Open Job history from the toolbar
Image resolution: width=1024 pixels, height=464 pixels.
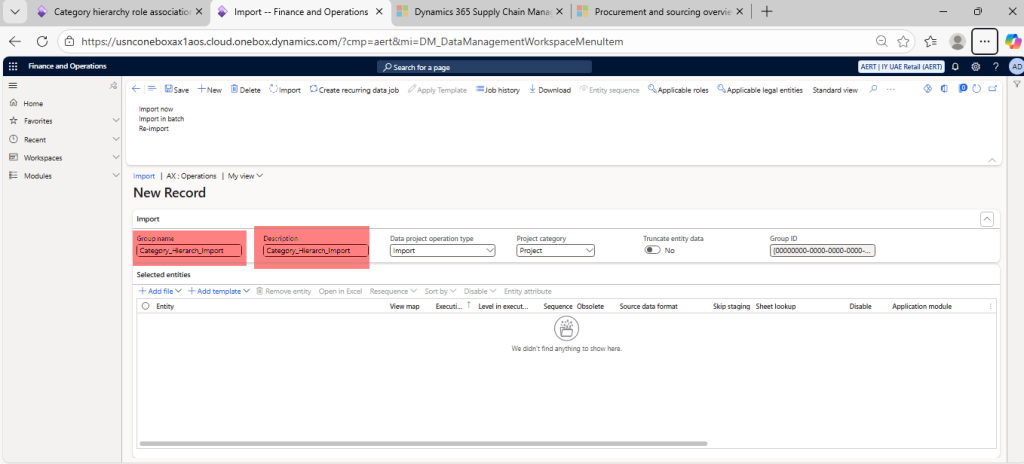(481, 90)
